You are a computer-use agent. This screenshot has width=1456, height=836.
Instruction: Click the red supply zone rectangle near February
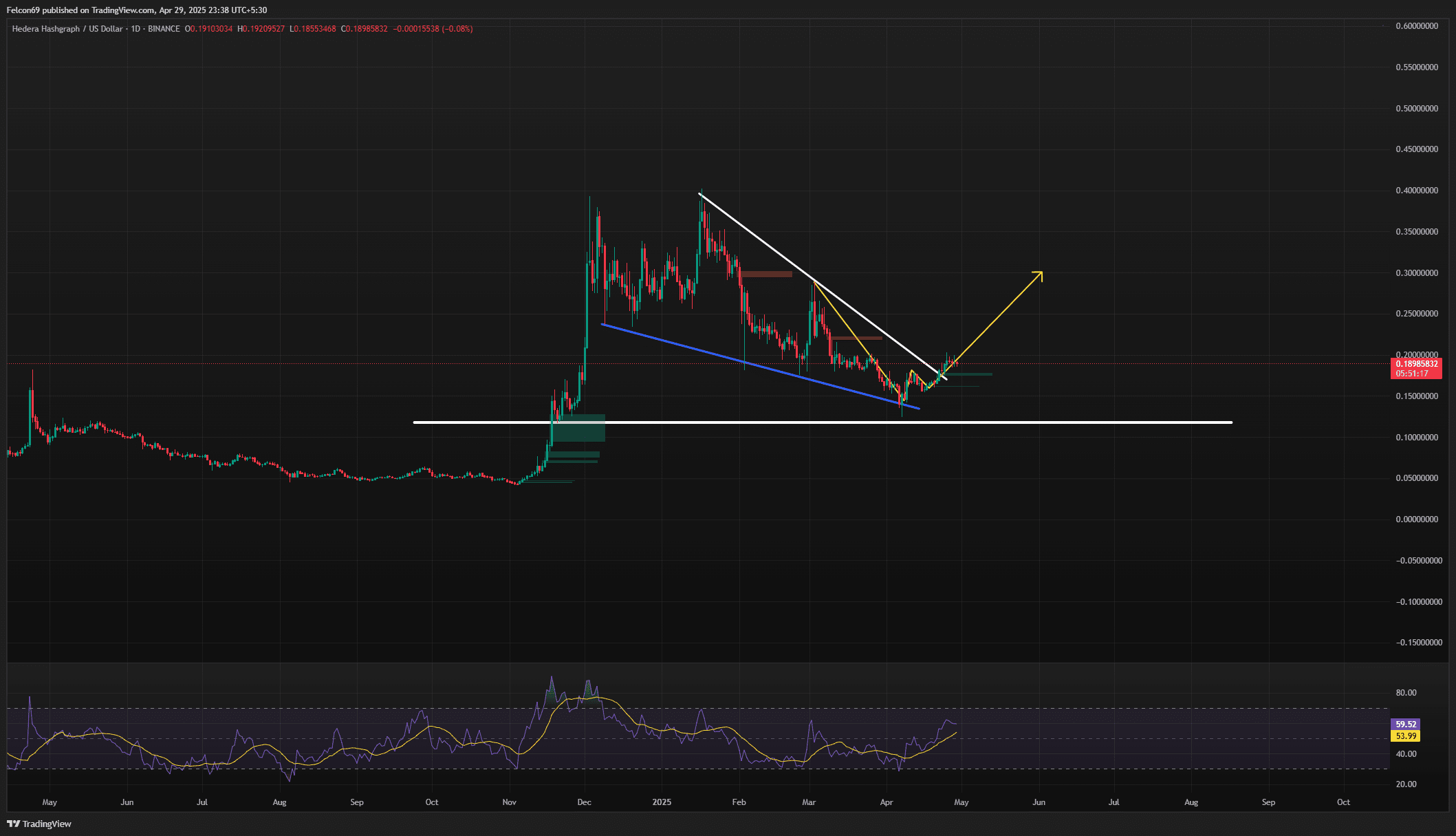click(x=765, y=275)
